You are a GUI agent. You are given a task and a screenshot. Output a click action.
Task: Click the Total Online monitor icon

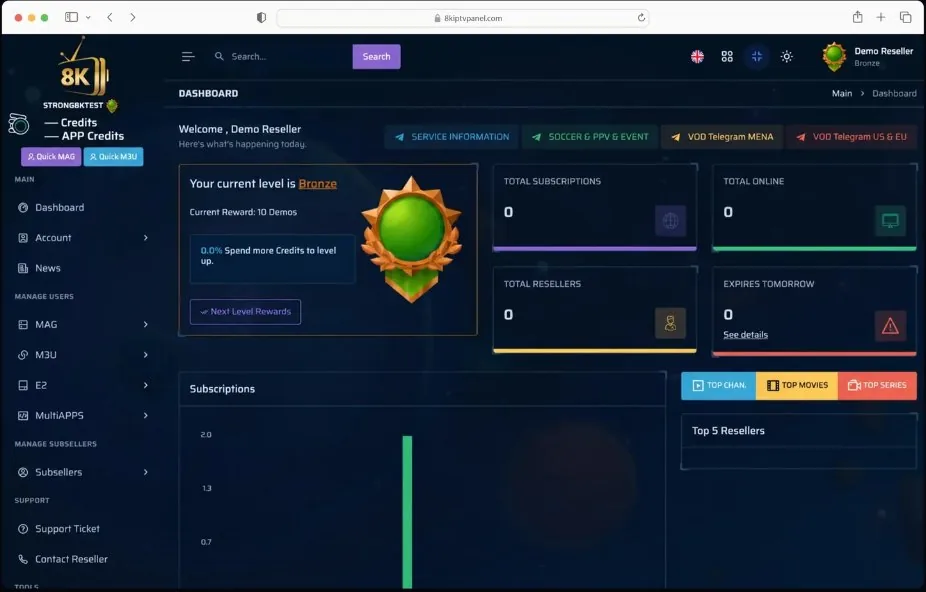pyautogui.click(x=890, y=221)
